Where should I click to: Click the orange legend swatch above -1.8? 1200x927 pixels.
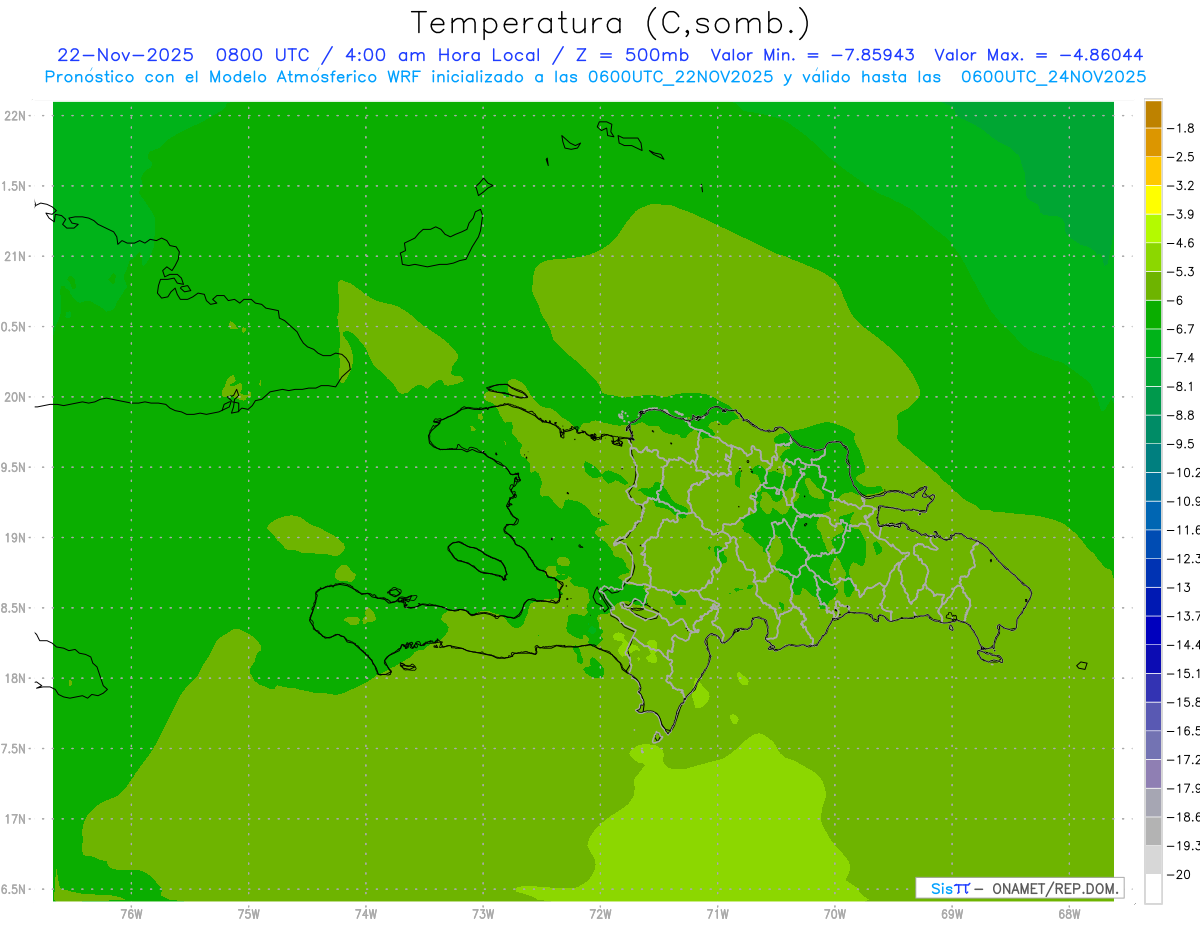click(1153, 114)
